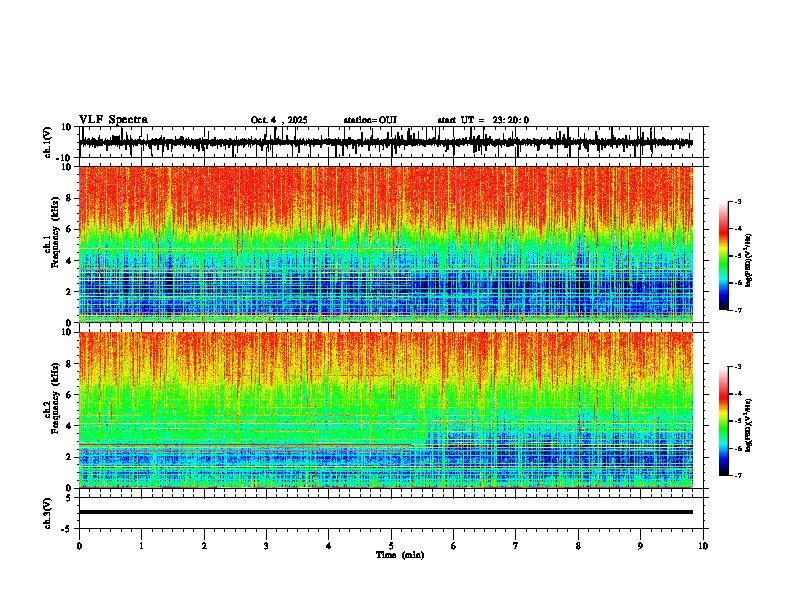Click time-axis tick label "5"
Image resolution: width=792 pixels, height=612 pixels.
(x=391, y=546)
